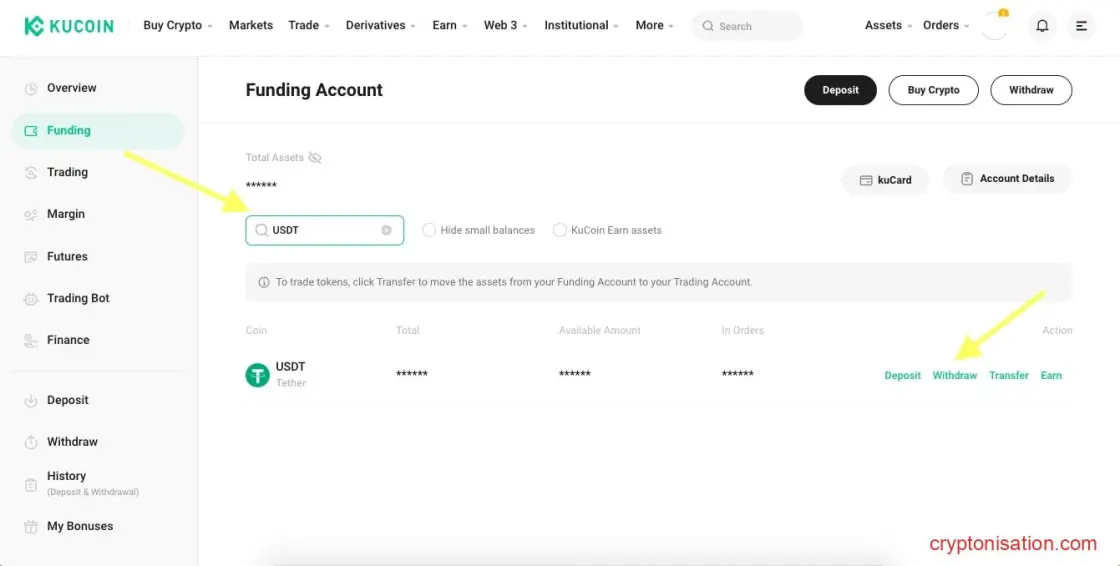
Task: Click the Finance sidebar icon
Action: pos(31,340)
